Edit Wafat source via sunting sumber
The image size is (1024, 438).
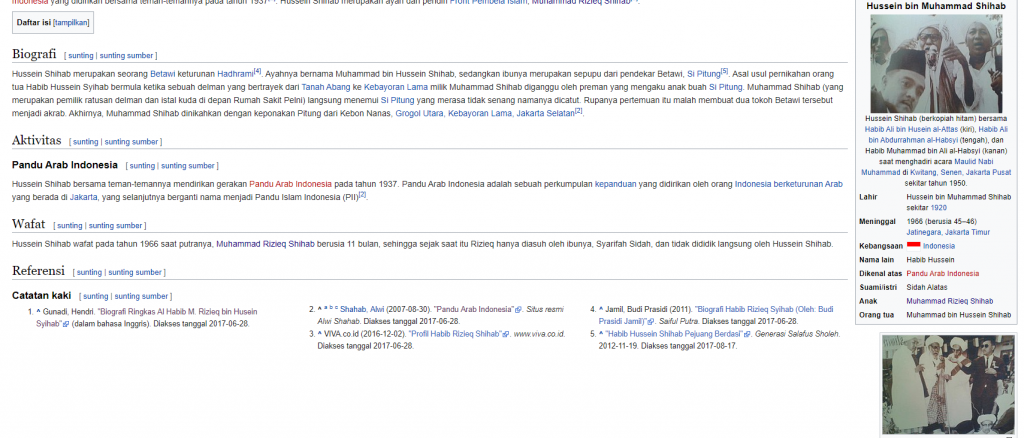click(x=116, y=226)
